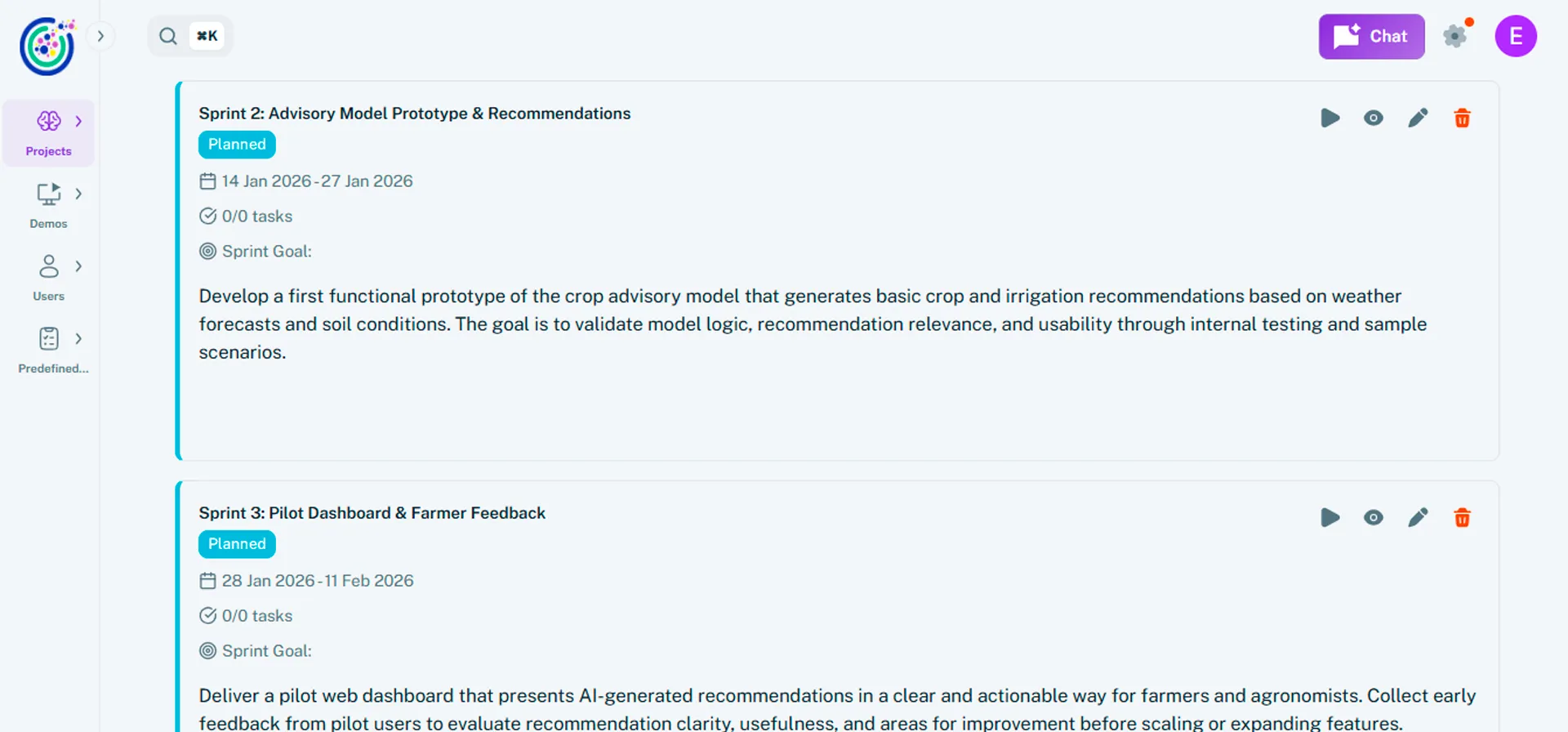The image size is (1568, 732).
Task: Select Sprint 2: Advisory Model Prototype heading
Action: 414,113
